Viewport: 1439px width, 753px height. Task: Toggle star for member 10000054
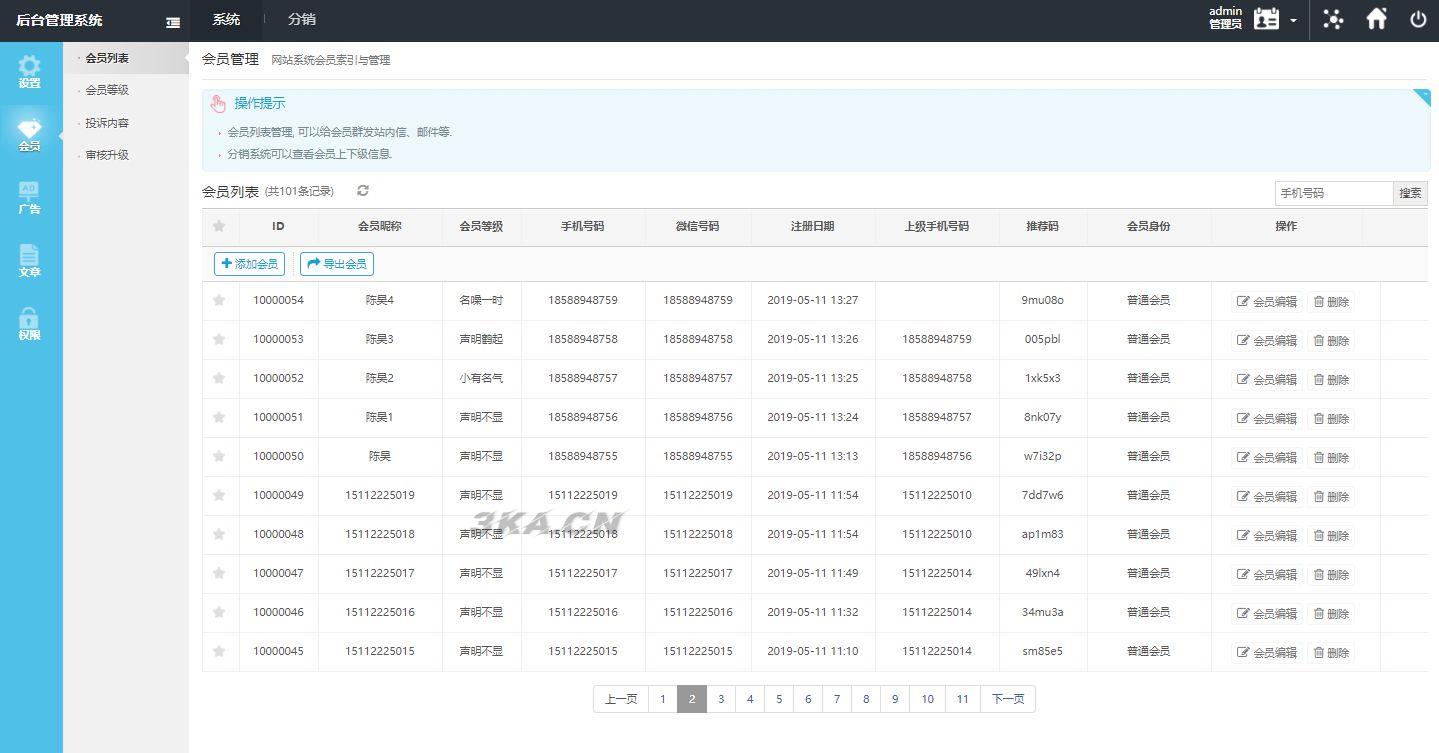click(219, 300)
